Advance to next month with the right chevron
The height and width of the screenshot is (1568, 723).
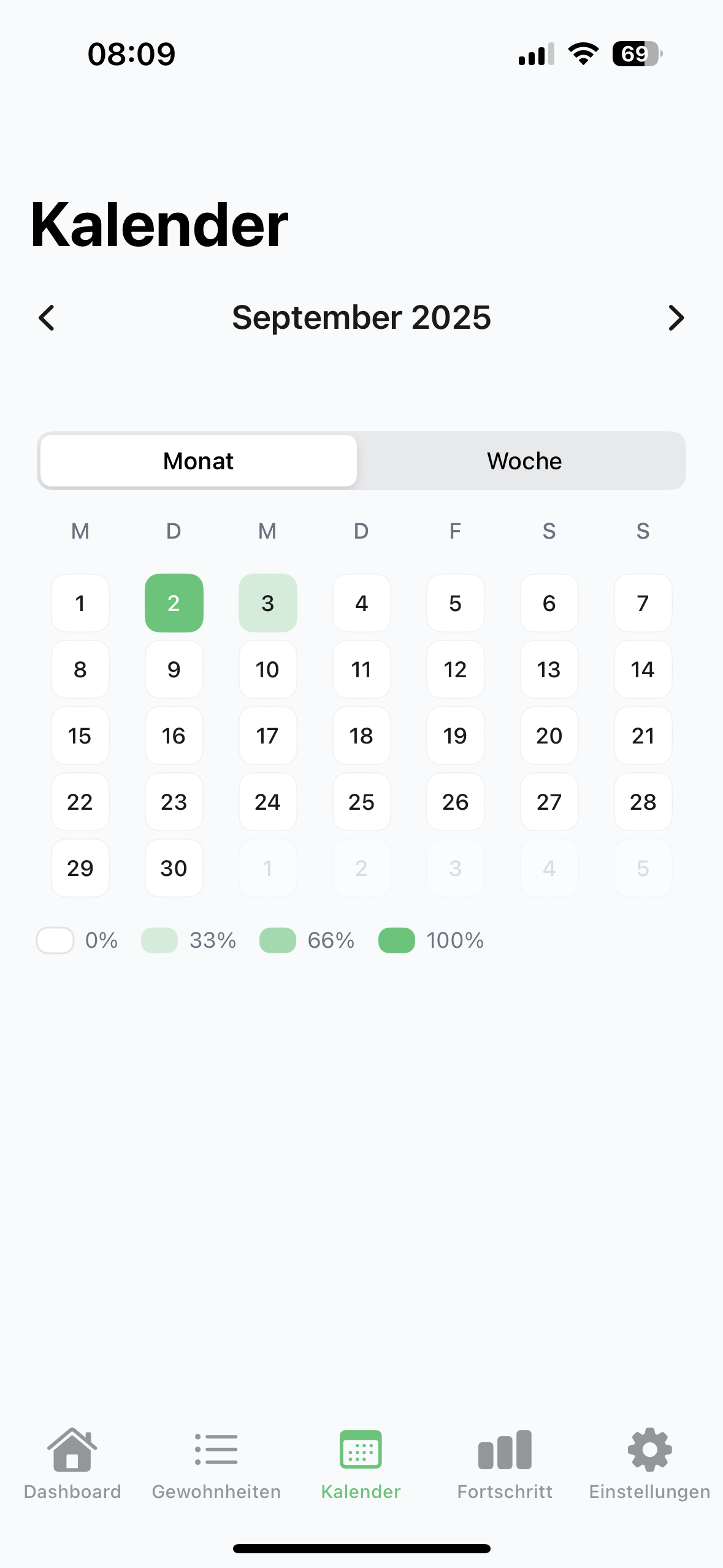676,318
